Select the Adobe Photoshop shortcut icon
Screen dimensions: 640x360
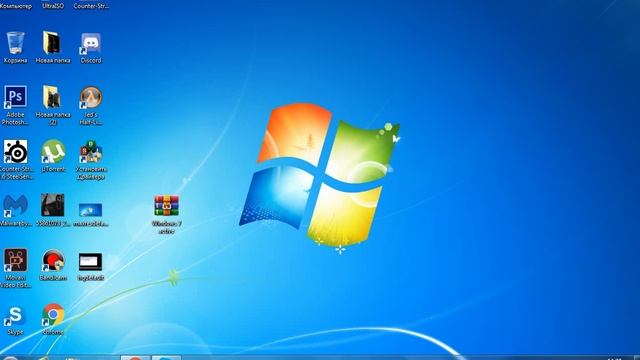pos(16,97)
